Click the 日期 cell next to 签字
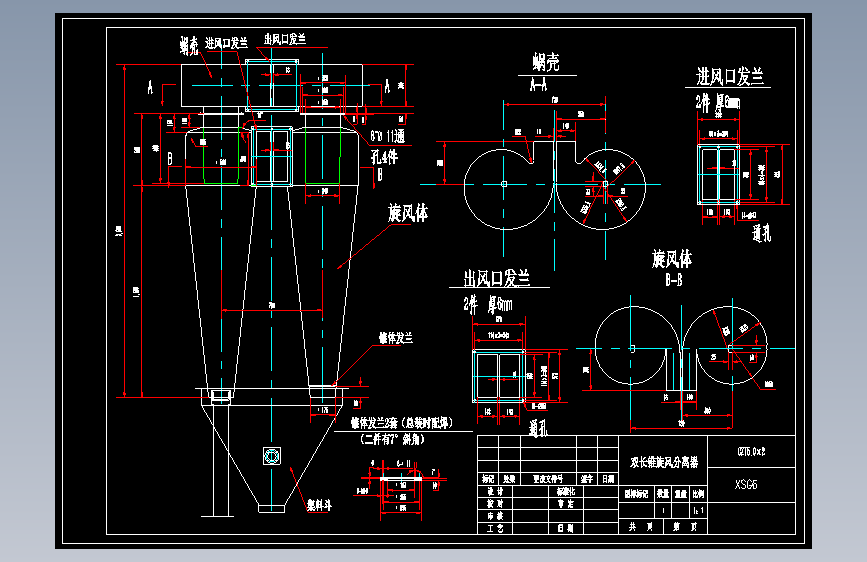Screen dimensions: 867x562 [x=608, y=479]
